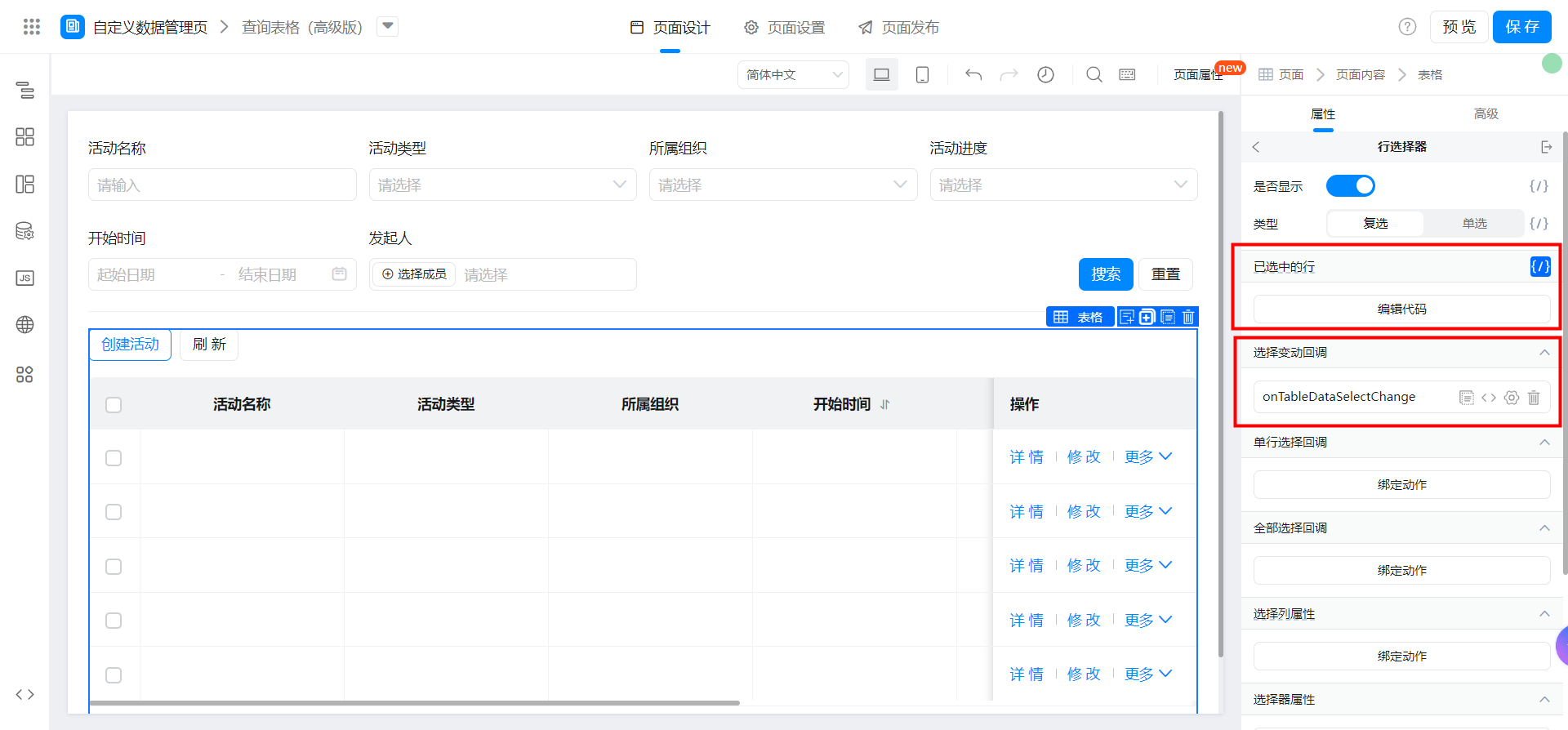Viewport: 1568px width, 730px height.
Task: Click the 保存 save button
Action: coord(1522,27)
